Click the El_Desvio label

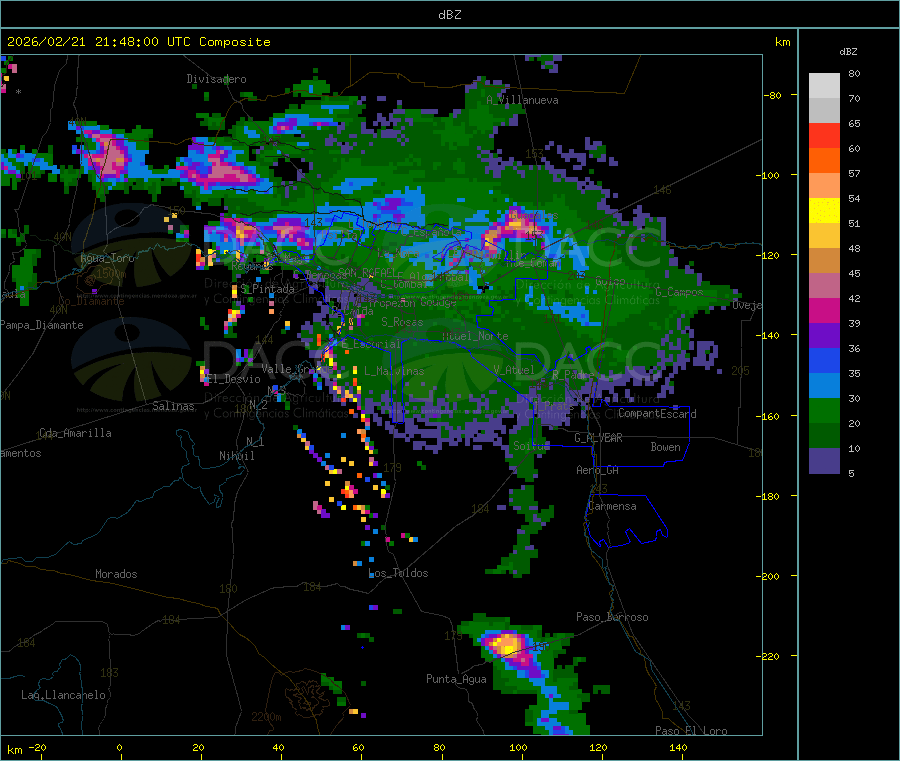point(234,379)
